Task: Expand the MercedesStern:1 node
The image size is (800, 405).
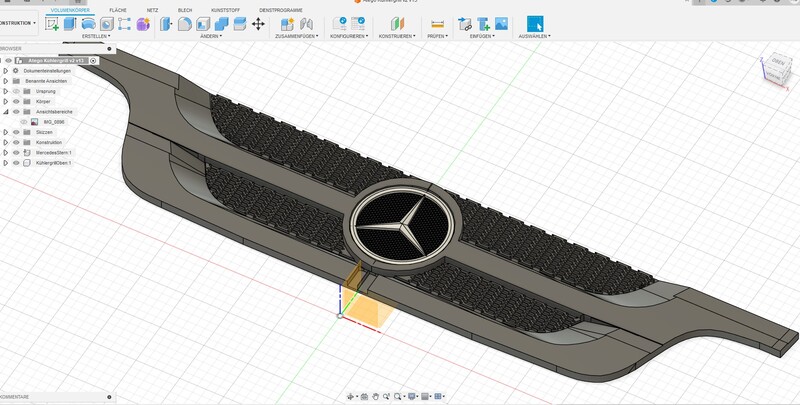Action: click(x=6, y=153)
